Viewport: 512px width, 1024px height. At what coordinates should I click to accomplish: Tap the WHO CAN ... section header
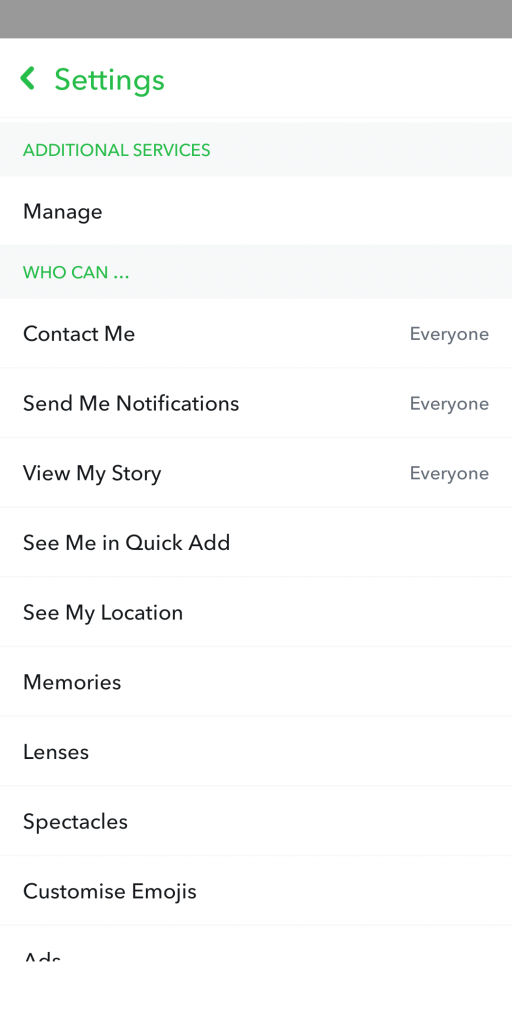256,272
